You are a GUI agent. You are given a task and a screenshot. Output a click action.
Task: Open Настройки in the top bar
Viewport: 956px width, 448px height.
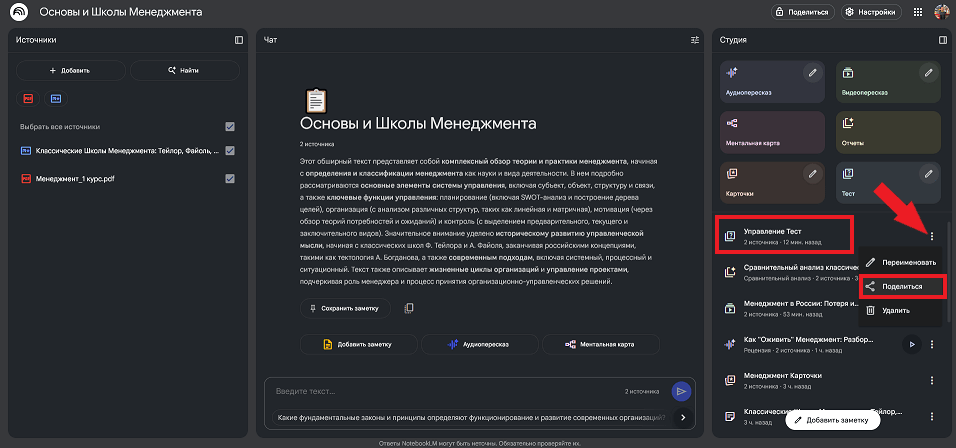872,12
